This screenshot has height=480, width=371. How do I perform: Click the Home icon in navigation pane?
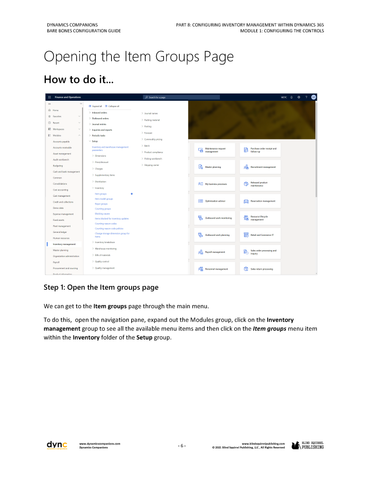[x=50, y=110]
